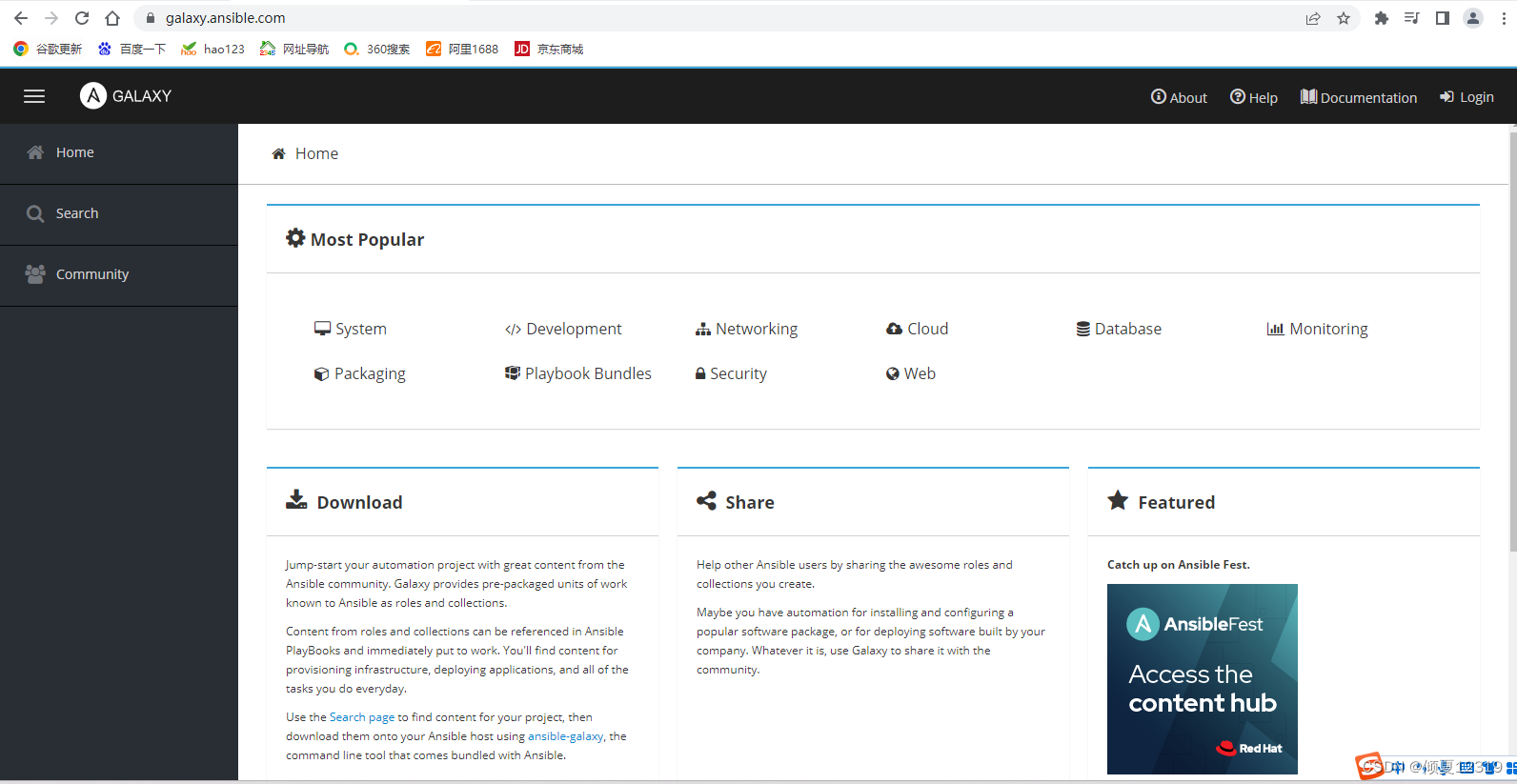Viewport: 1517px width, 784px height.
Task: Follow the ansible-galaxy link
Action: 566,736
